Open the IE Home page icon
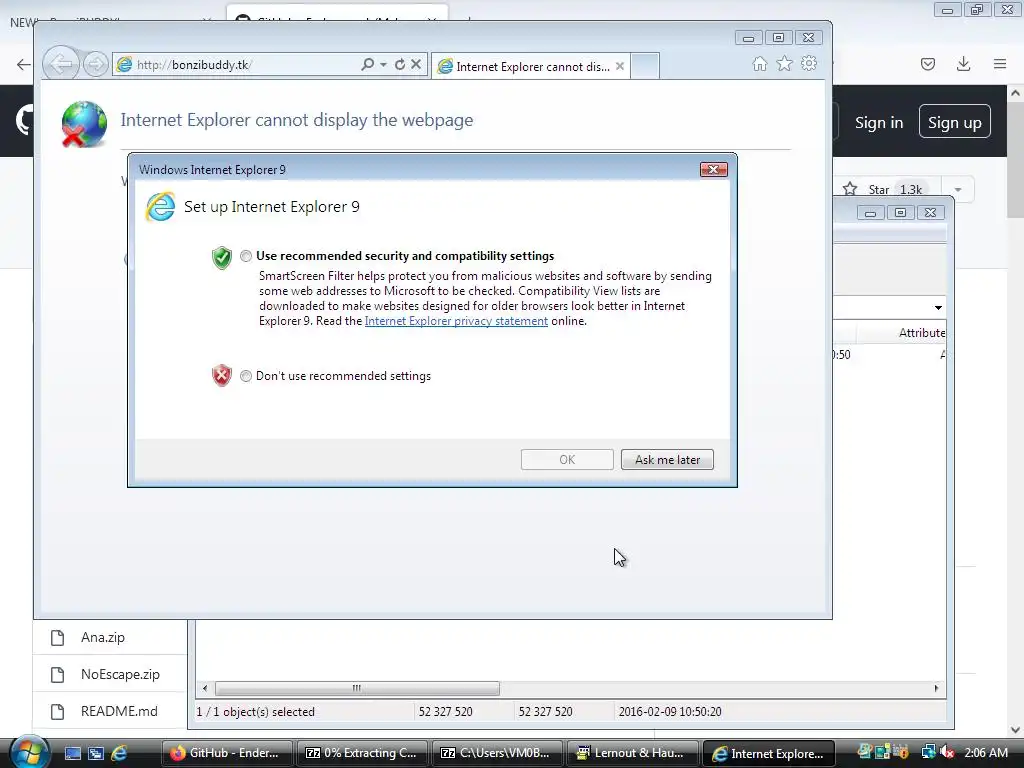The image size is (1024, 768). pyautogui.click(x=760, y=63)
